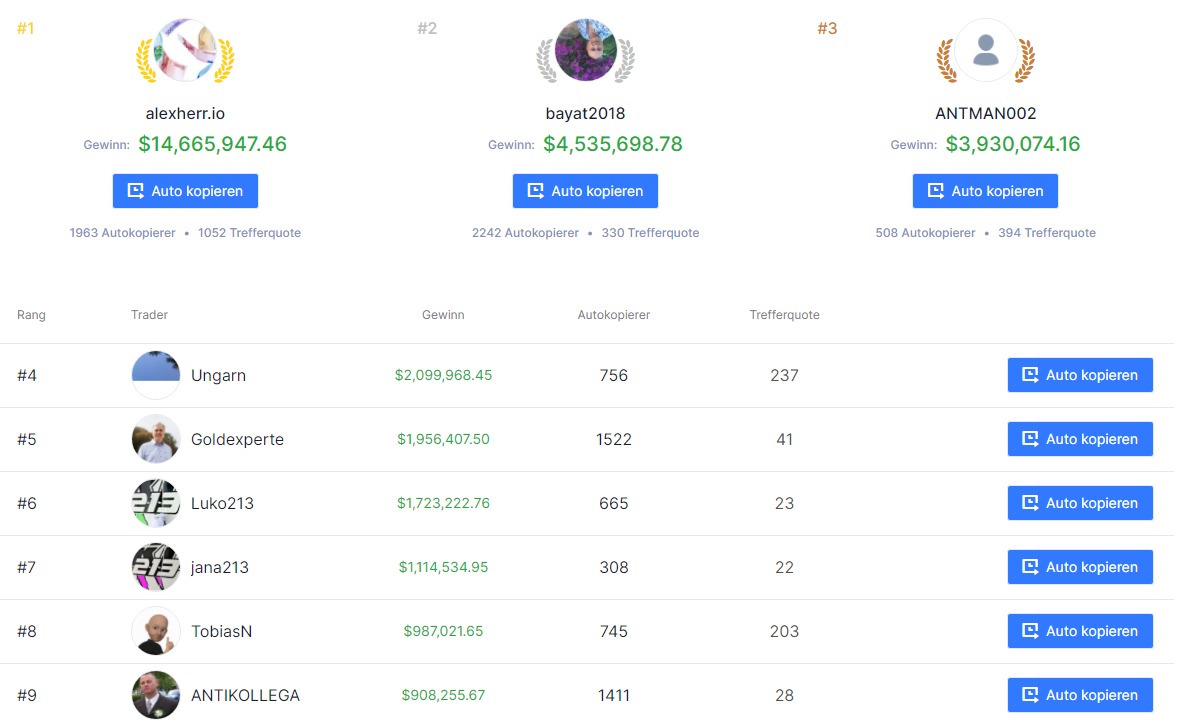
Task: Auto copy trader jana213 in row #7
Action: tap(1080, 567)
